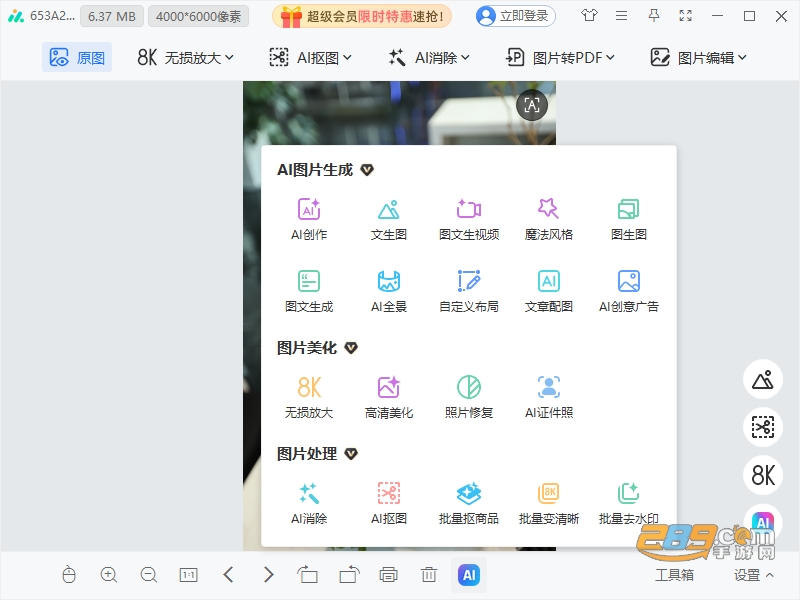The image size is (800, 600).
Task: Click the VIP badge beside 图片处理
Action: click(x=351, y=454)
